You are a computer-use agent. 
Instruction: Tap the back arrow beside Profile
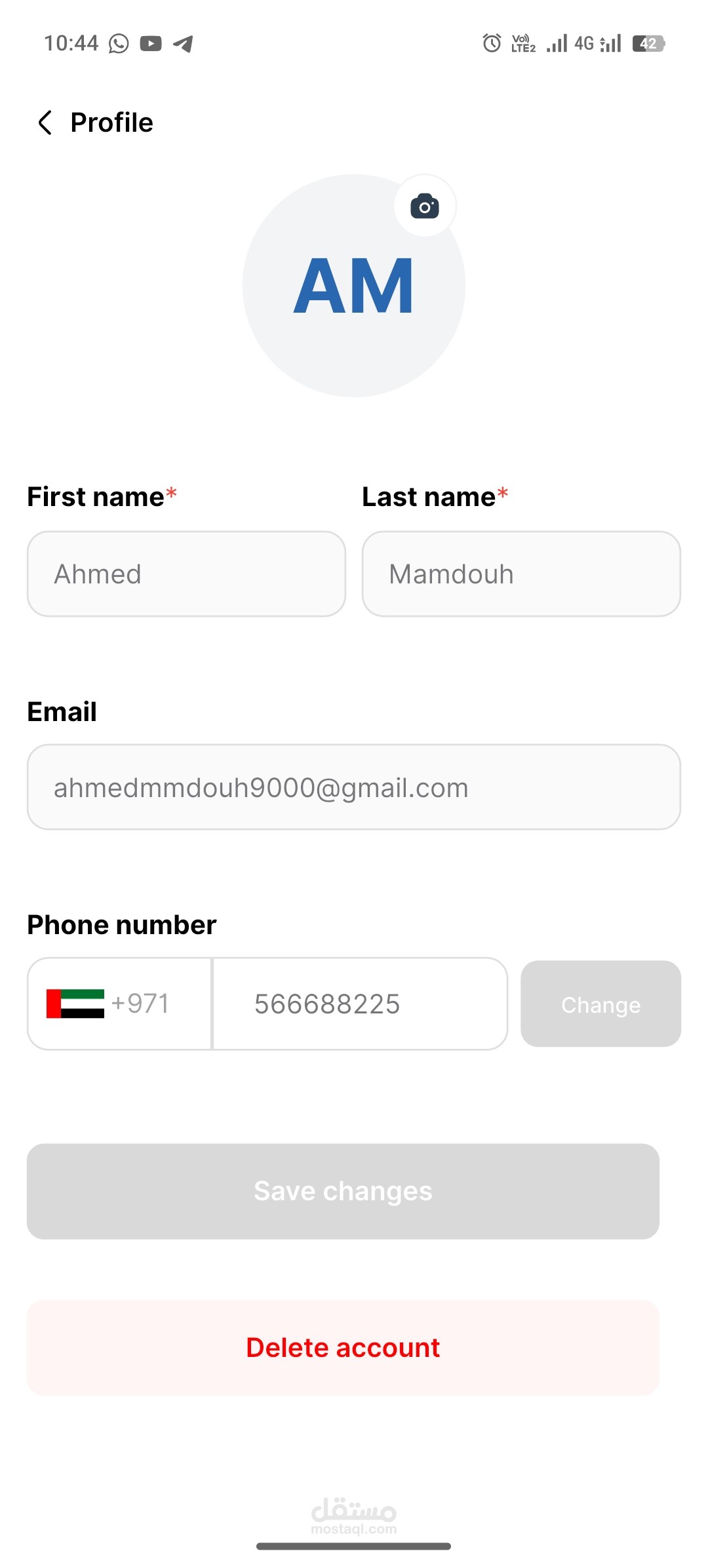[45, 123]
